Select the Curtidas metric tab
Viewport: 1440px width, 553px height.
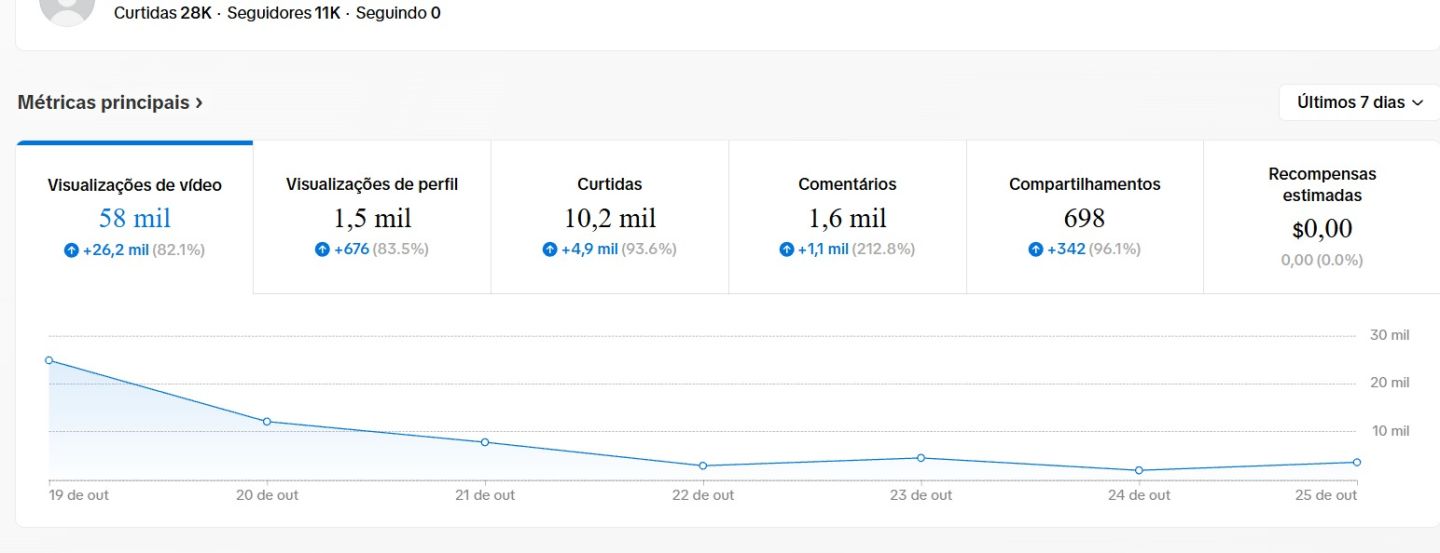610,218
